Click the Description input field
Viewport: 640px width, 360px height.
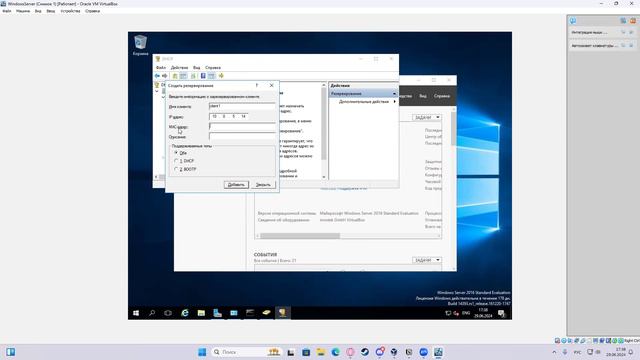242,136
